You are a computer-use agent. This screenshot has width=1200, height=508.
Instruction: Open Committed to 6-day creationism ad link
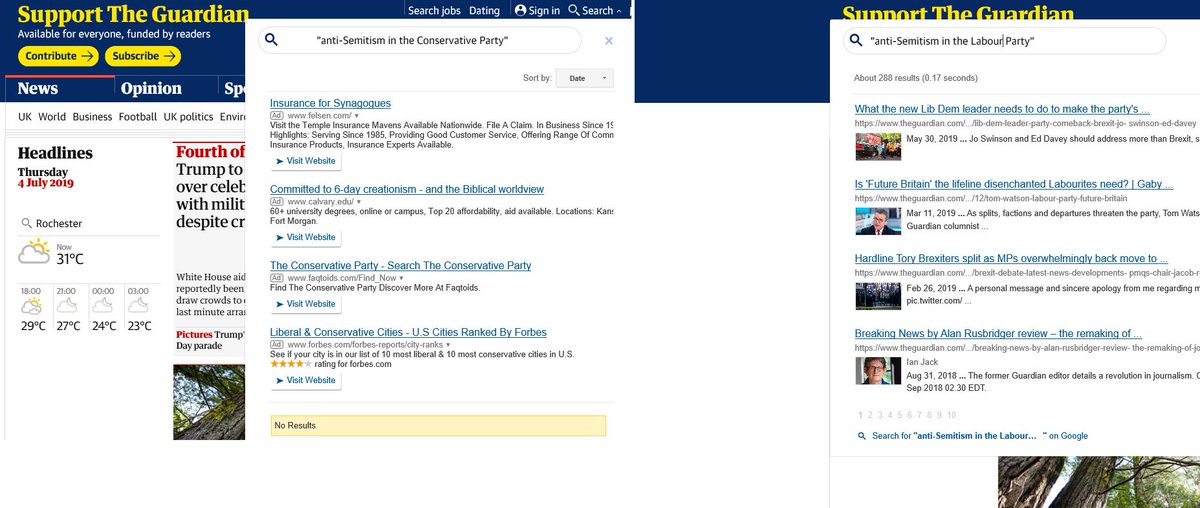407,189
